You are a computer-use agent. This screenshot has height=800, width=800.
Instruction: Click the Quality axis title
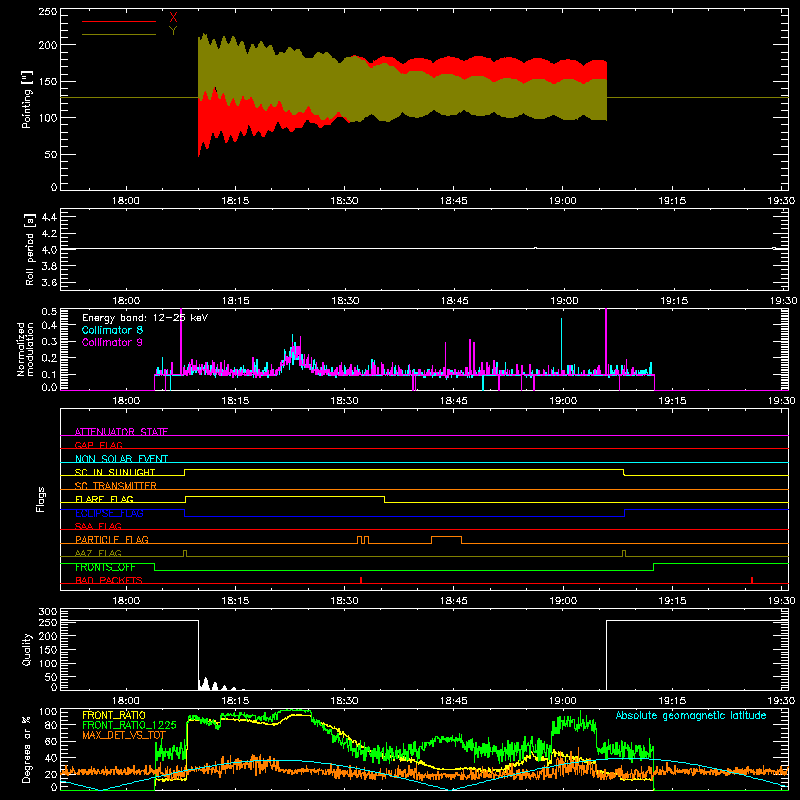(x=27, y=649)
